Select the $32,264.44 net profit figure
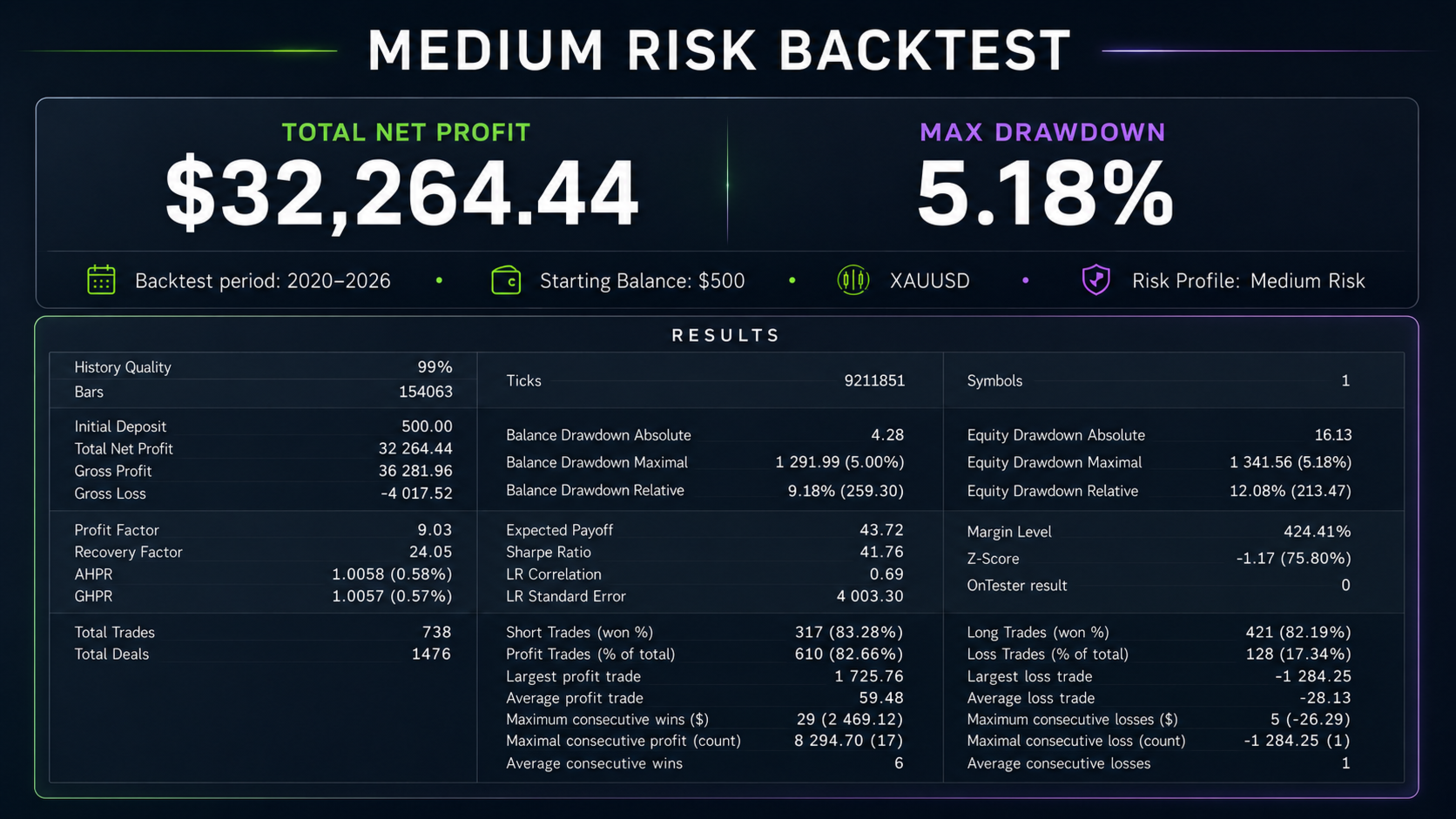Screen dimensions: 1456x819 click(x=402, y=193)
